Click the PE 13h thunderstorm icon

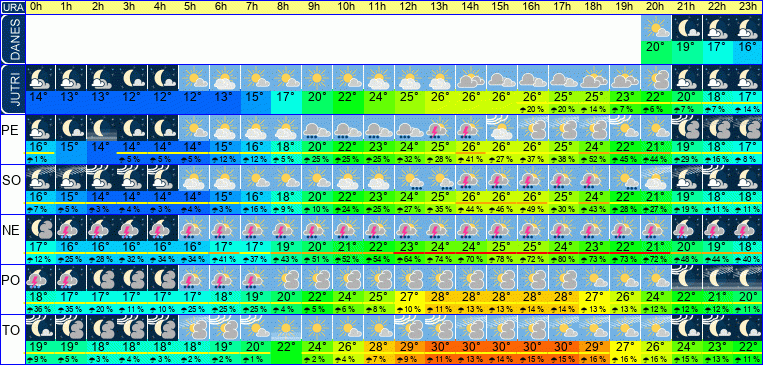pyautogui.click(x=439, y=128)
